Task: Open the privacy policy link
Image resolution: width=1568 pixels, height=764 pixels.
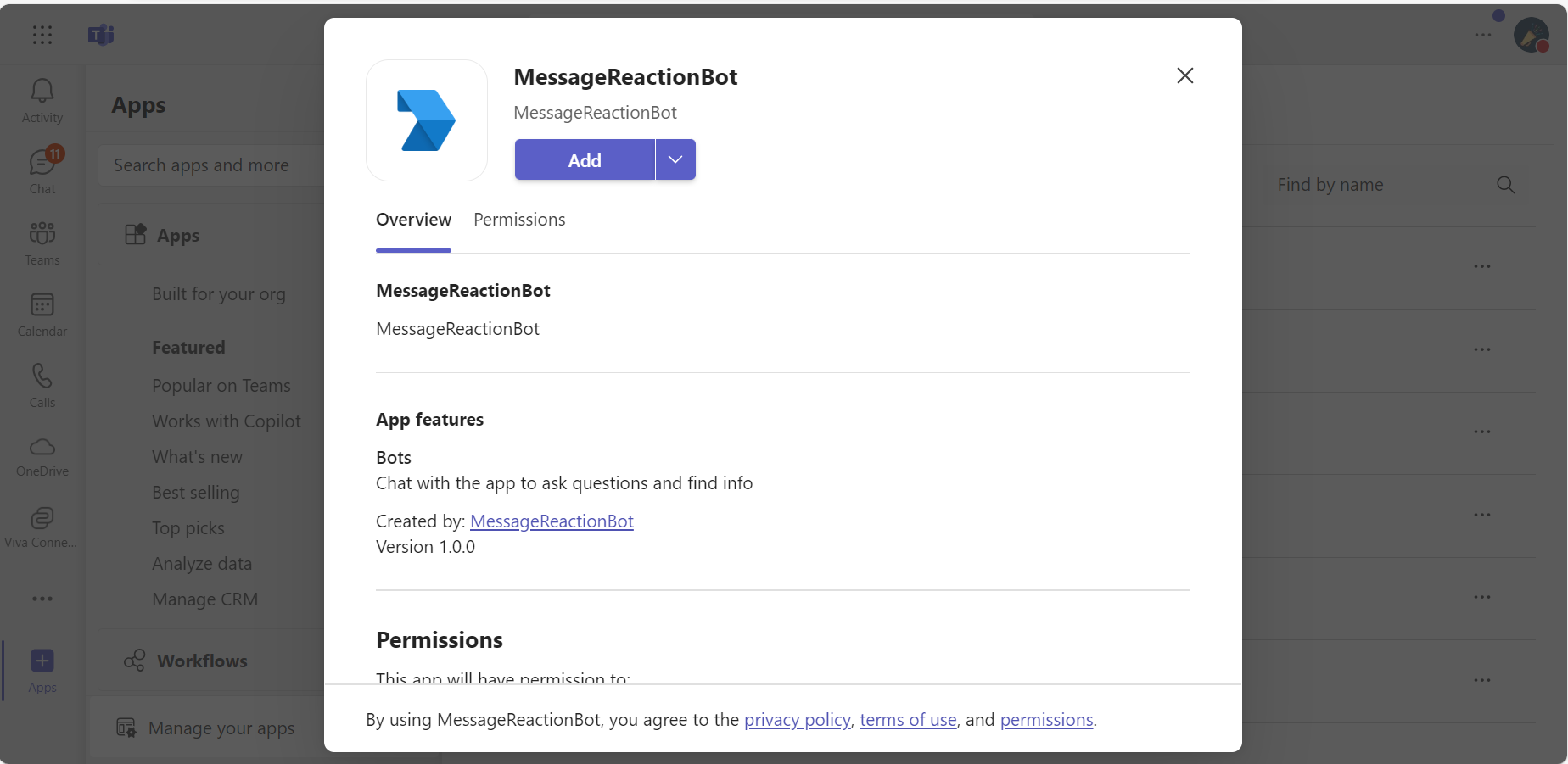Action: click(x=797, y=720)
